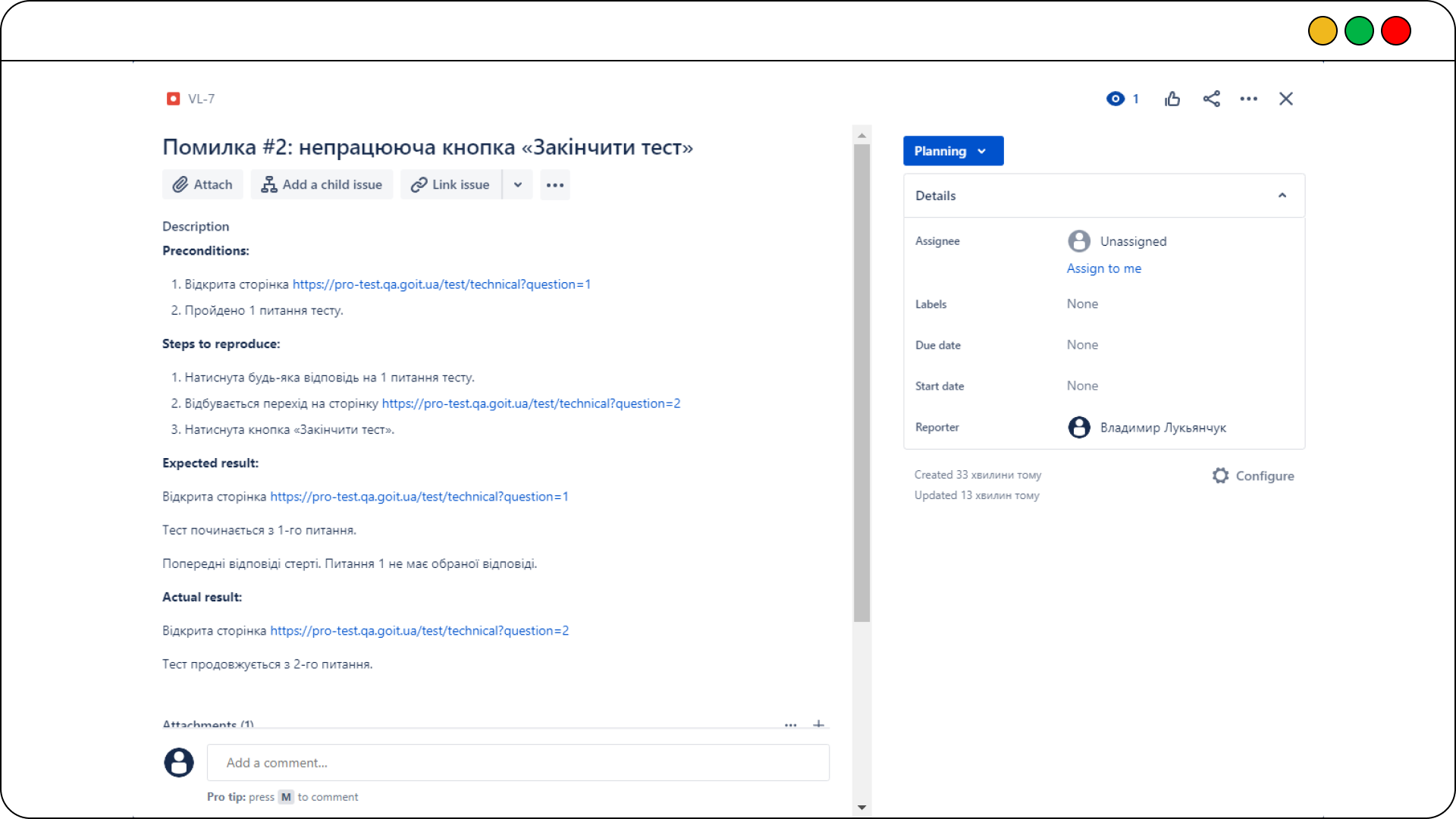Click the reporter avatar icon
Image resolution: width=1456 pixels, height=819 pixels.
pyautogui.click(x=1079, y=428)
